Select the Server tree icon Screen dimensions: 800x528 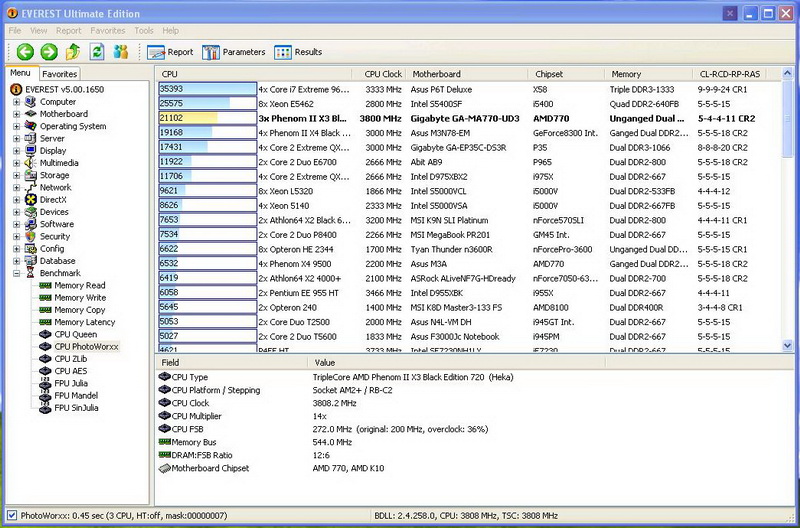31,138
